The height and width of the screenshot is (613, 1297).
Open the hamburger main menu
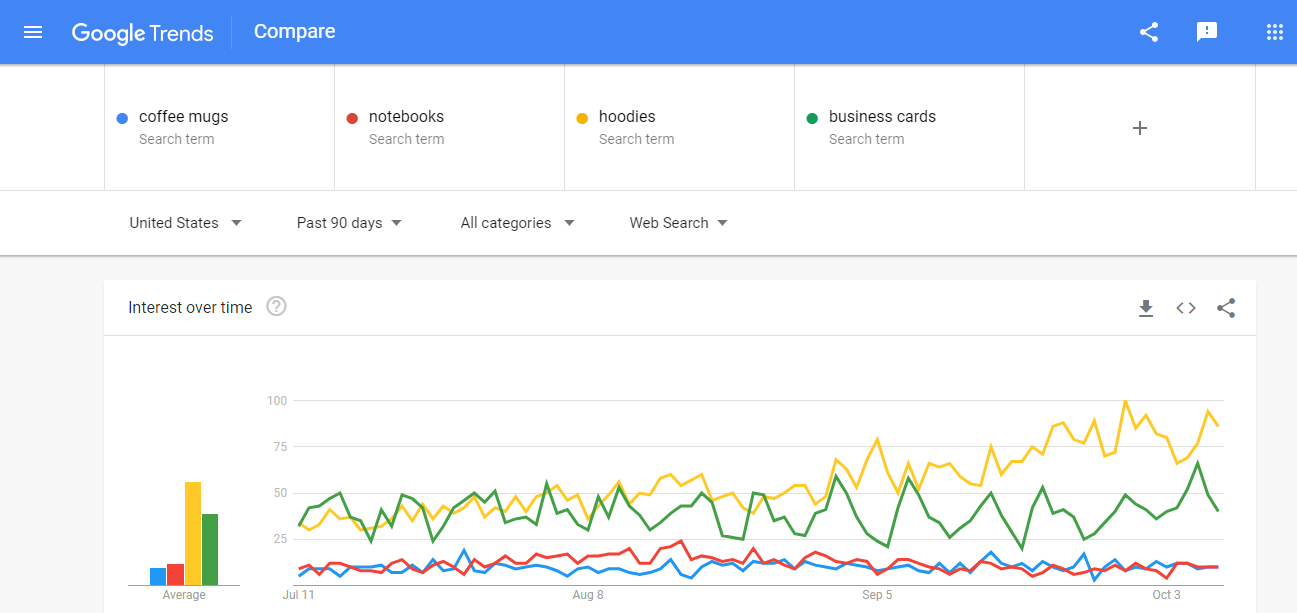click(33, 32)
